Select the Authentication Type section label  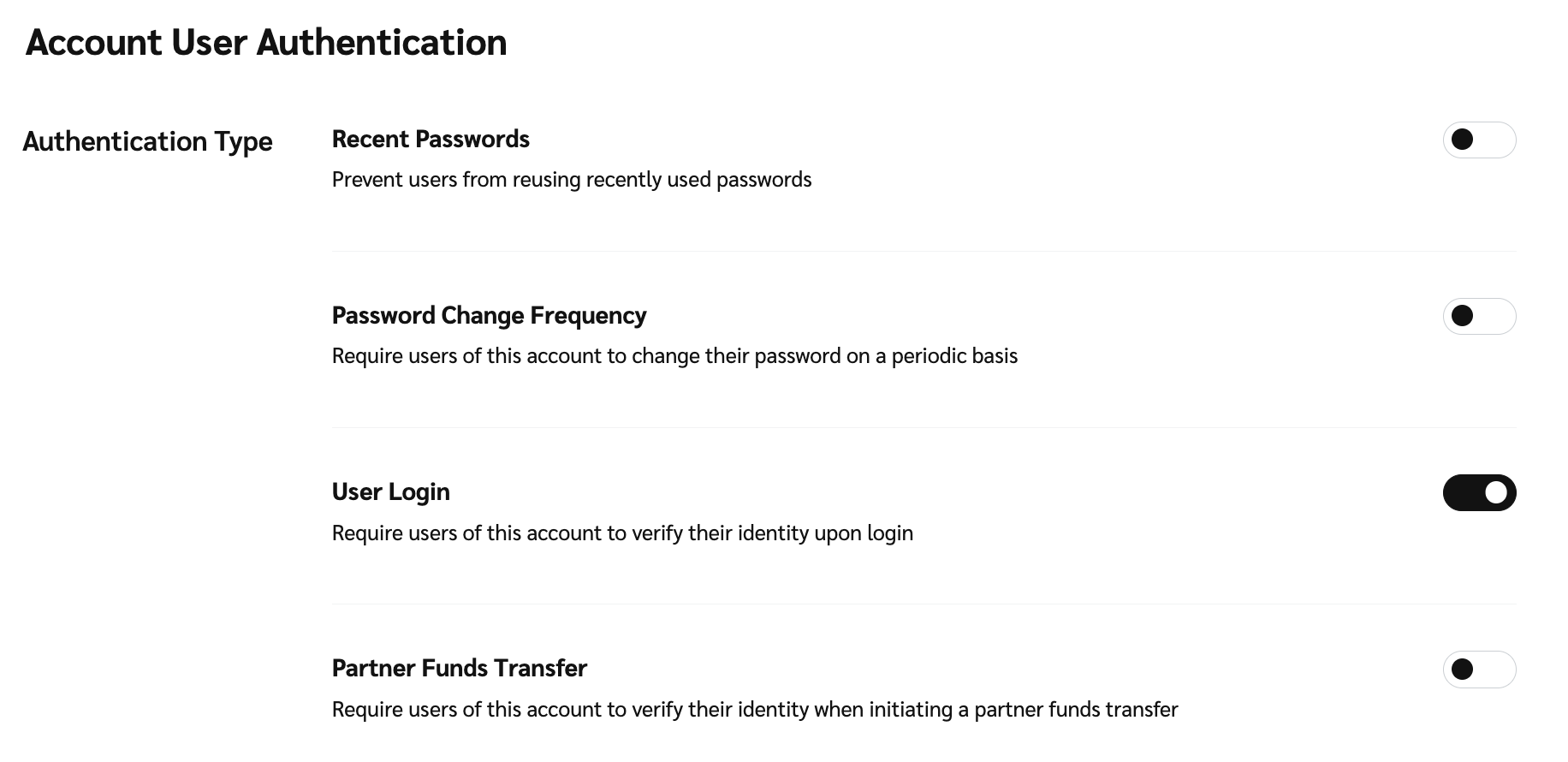(x=147, y=141)
